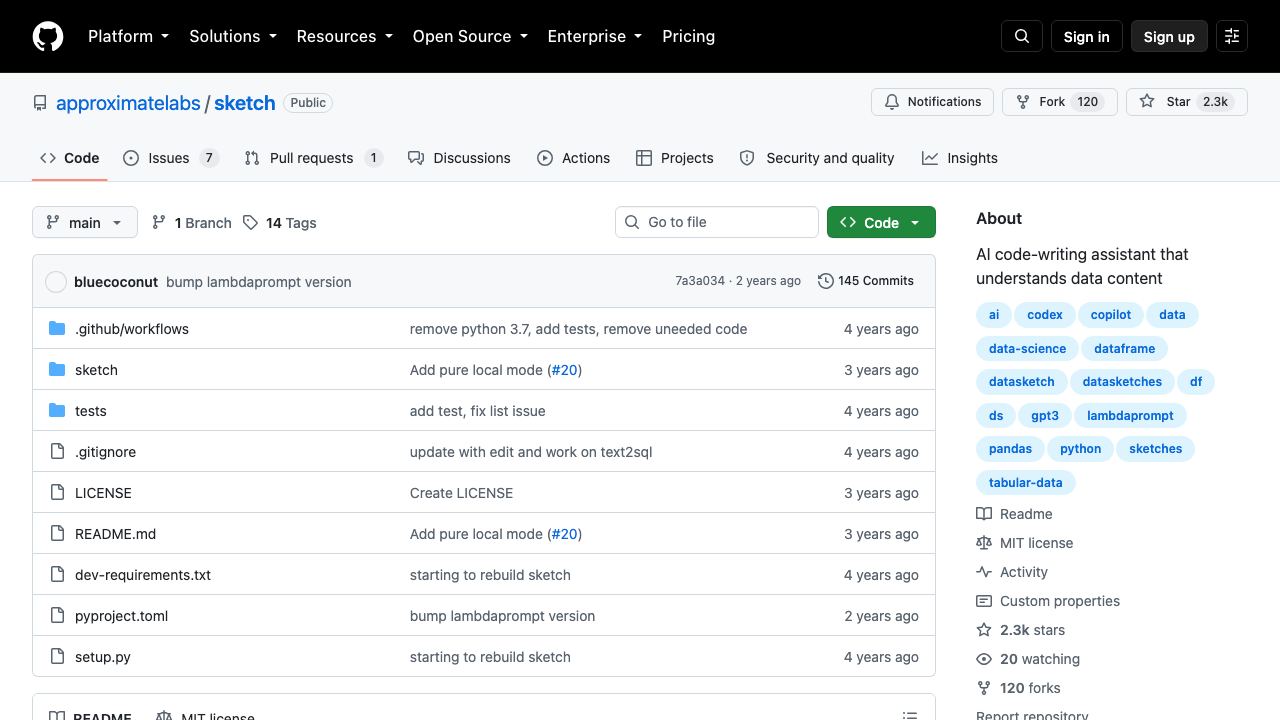The width and height of the screenshot is (1280, 720).
Task: Select the pandas topic tag
Action: (1010, 449)
